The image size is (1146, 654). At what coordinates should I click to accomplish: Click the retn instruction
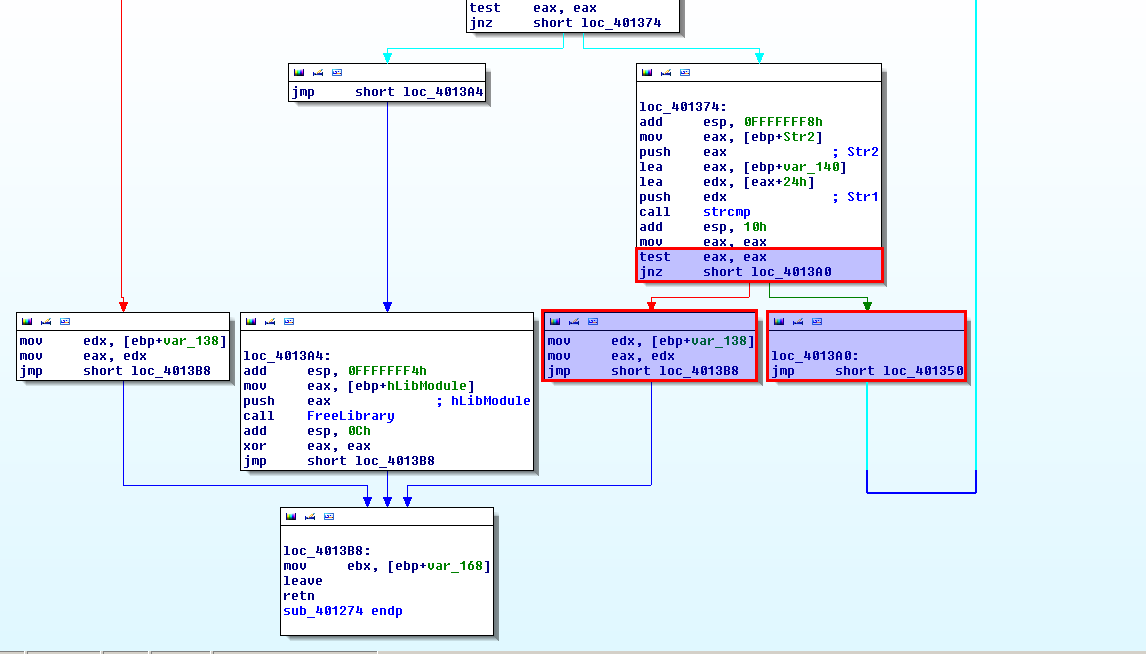click(298, 596)
